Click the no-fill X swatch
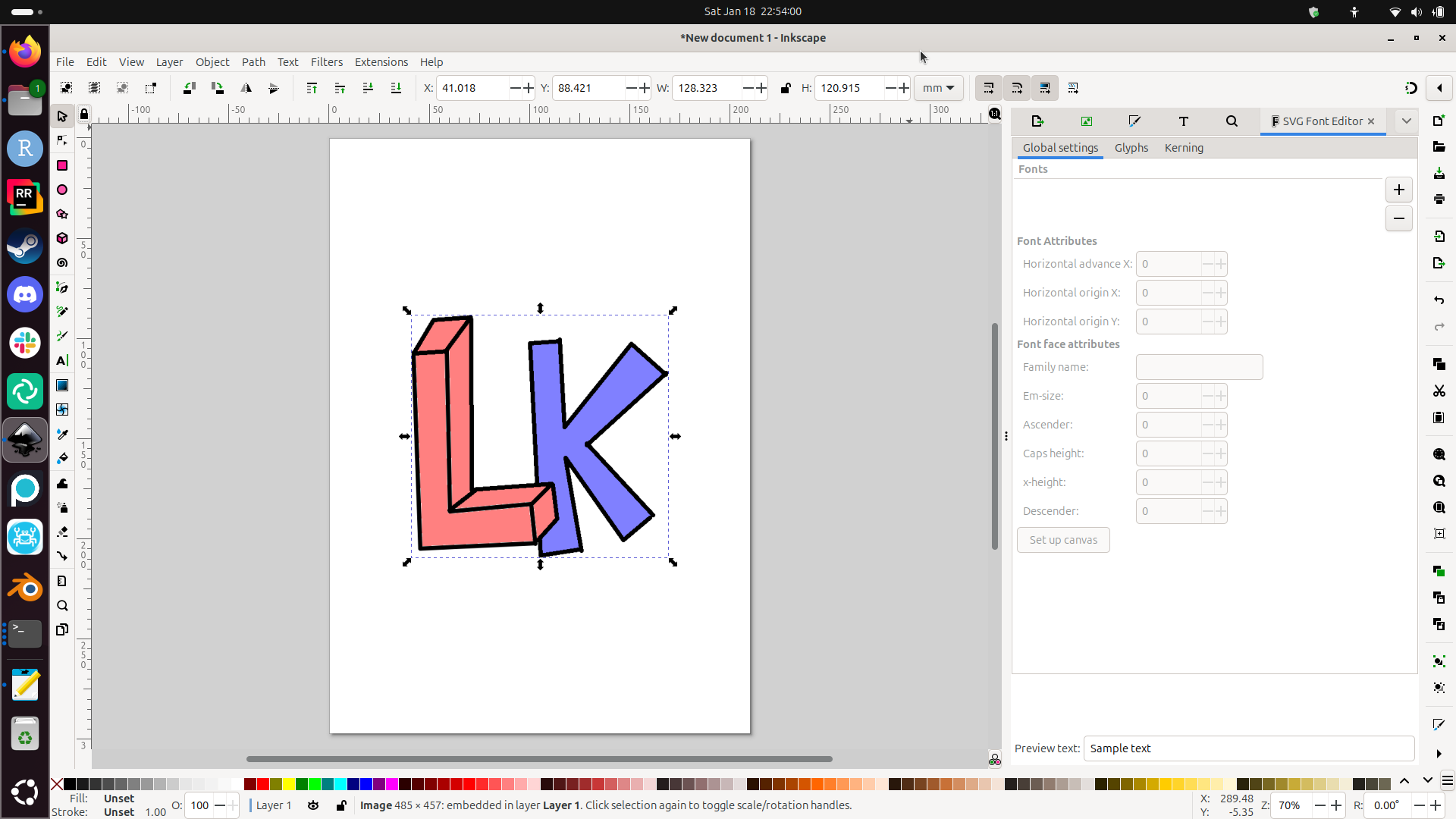The image size is (1456, 819). coord(57,783)
